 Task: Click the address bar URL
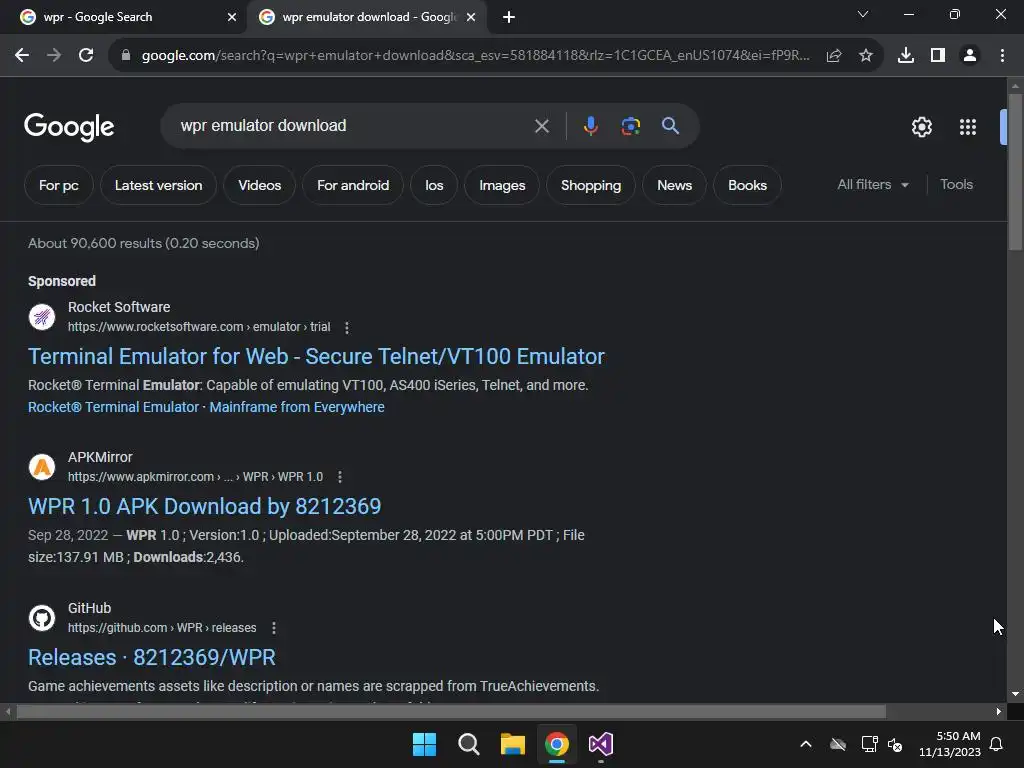pos(475,56)
